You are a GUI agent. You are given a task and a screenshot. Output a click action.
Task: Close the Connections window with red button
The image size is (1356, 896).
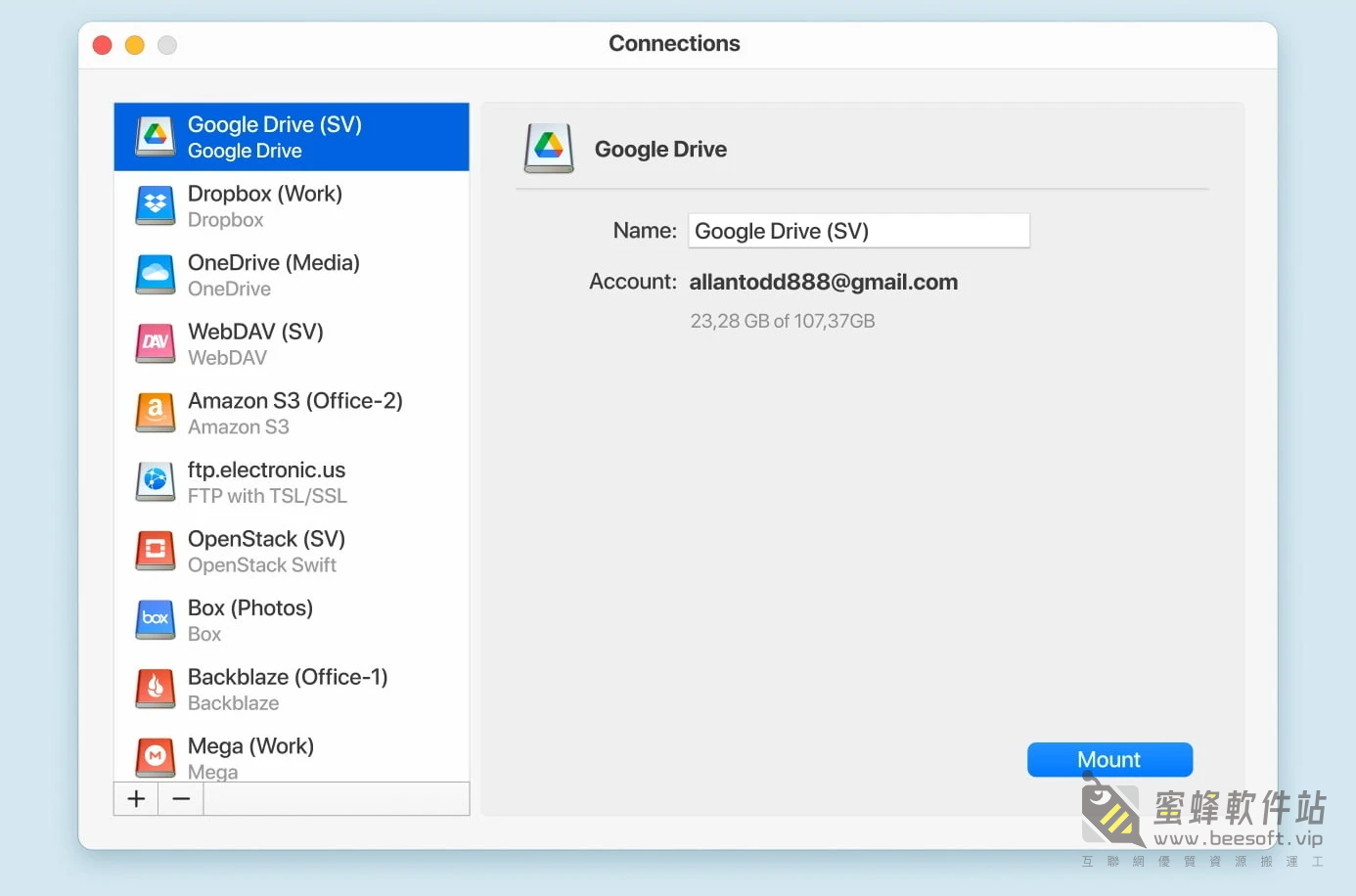click(103, 45)
